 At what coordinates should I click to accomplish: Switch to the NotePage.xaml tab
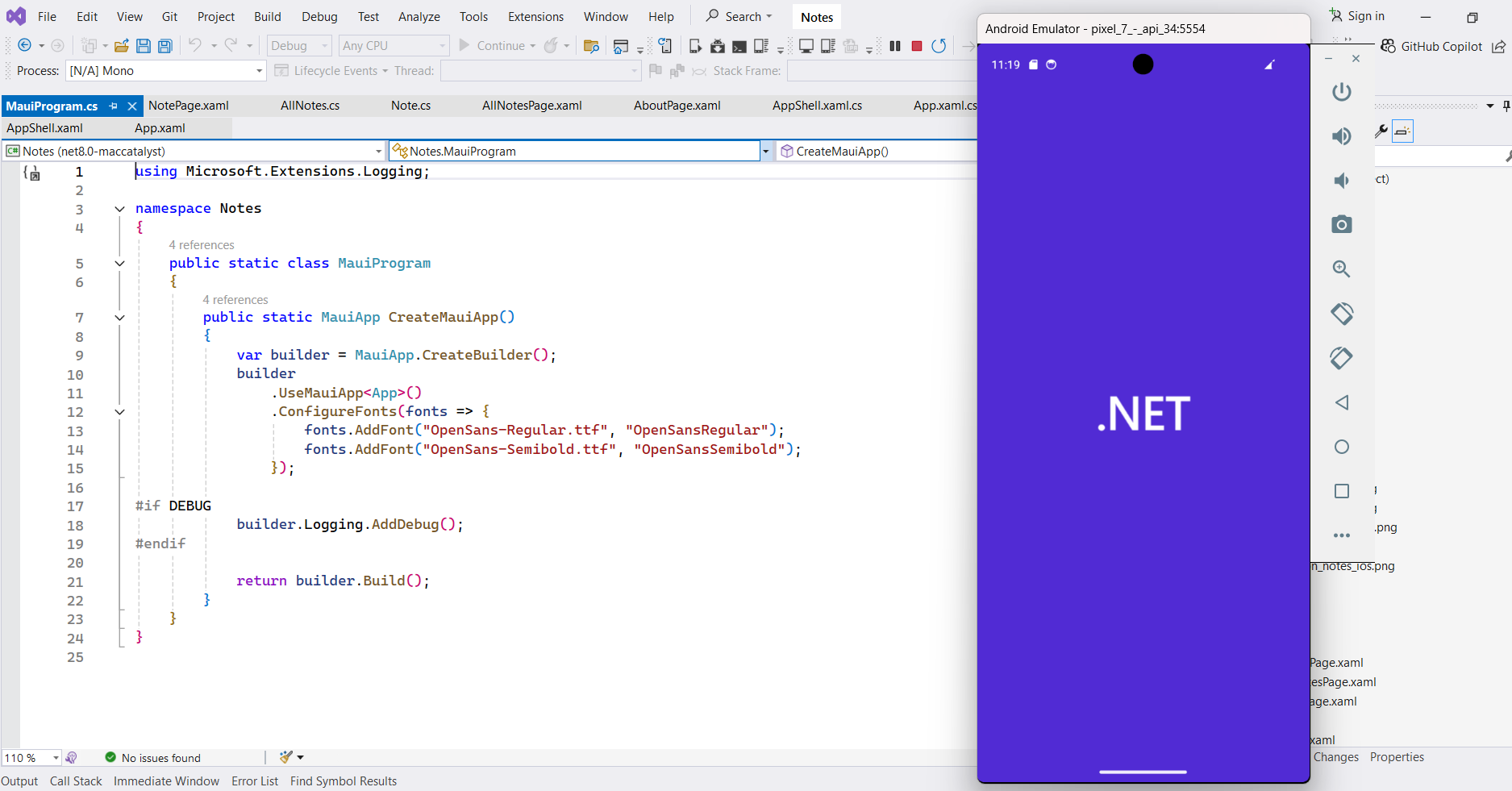(x=189, y=106)
